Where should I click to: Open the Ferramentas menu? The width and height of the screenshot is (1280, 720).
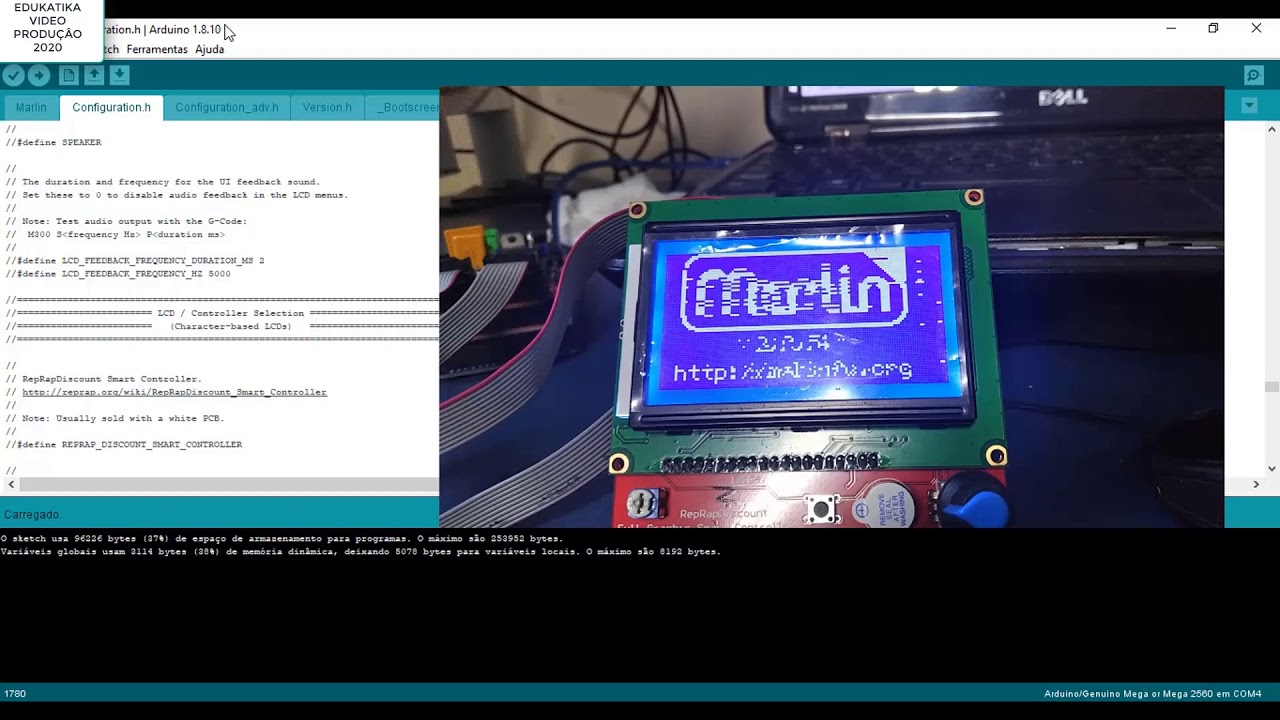(x=157, y=49)
